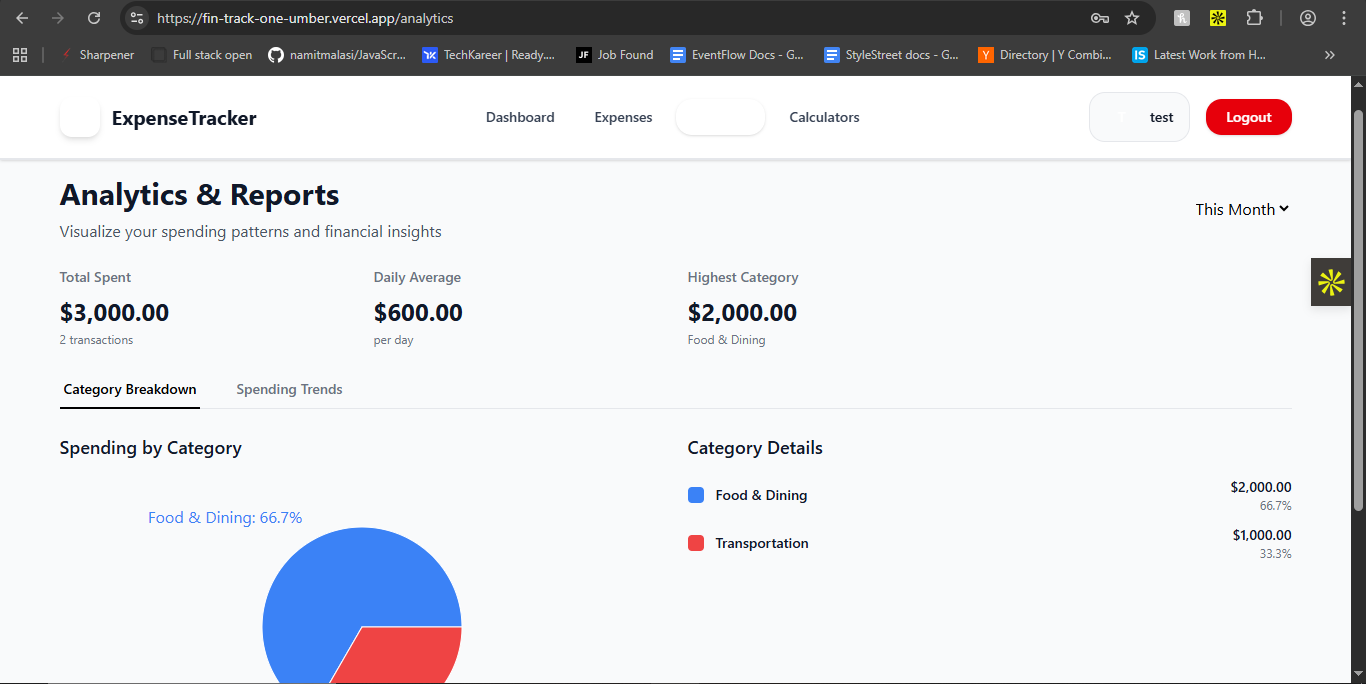Click the browser back arrow

coord(22,18)
